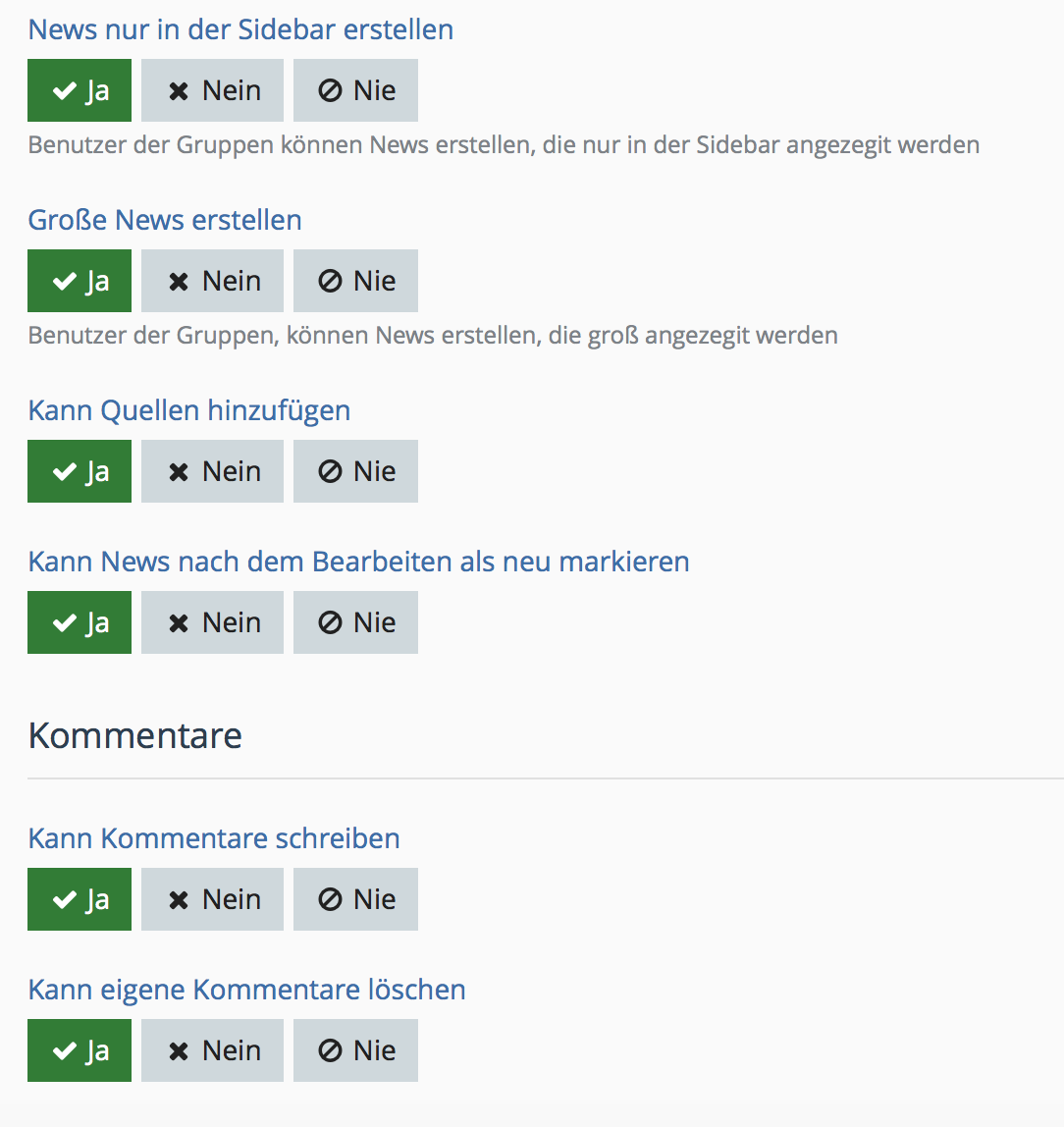Set 'News nur in der Sidebar erstellen' to Nie
Screen dimensions: 1064x1127
pyautogui.click(x=355, y=90)
